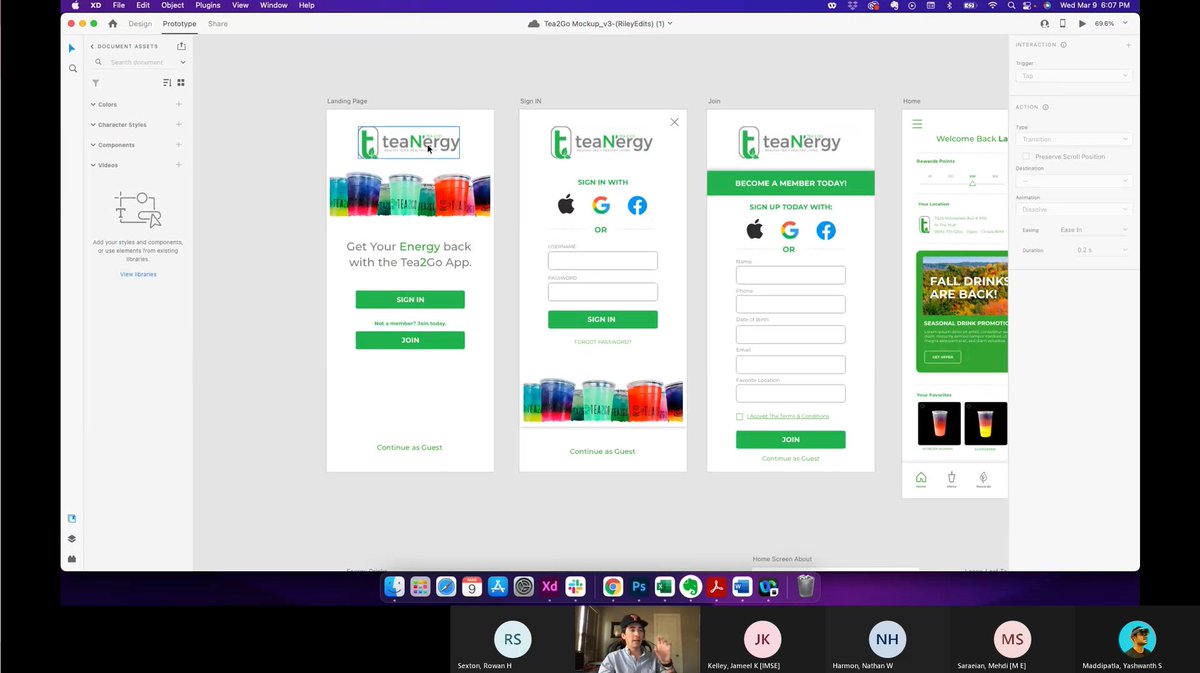Open the action Type Transition dropdown
The width and height of the screenshot is (1200, 673).
(1074, 139)
